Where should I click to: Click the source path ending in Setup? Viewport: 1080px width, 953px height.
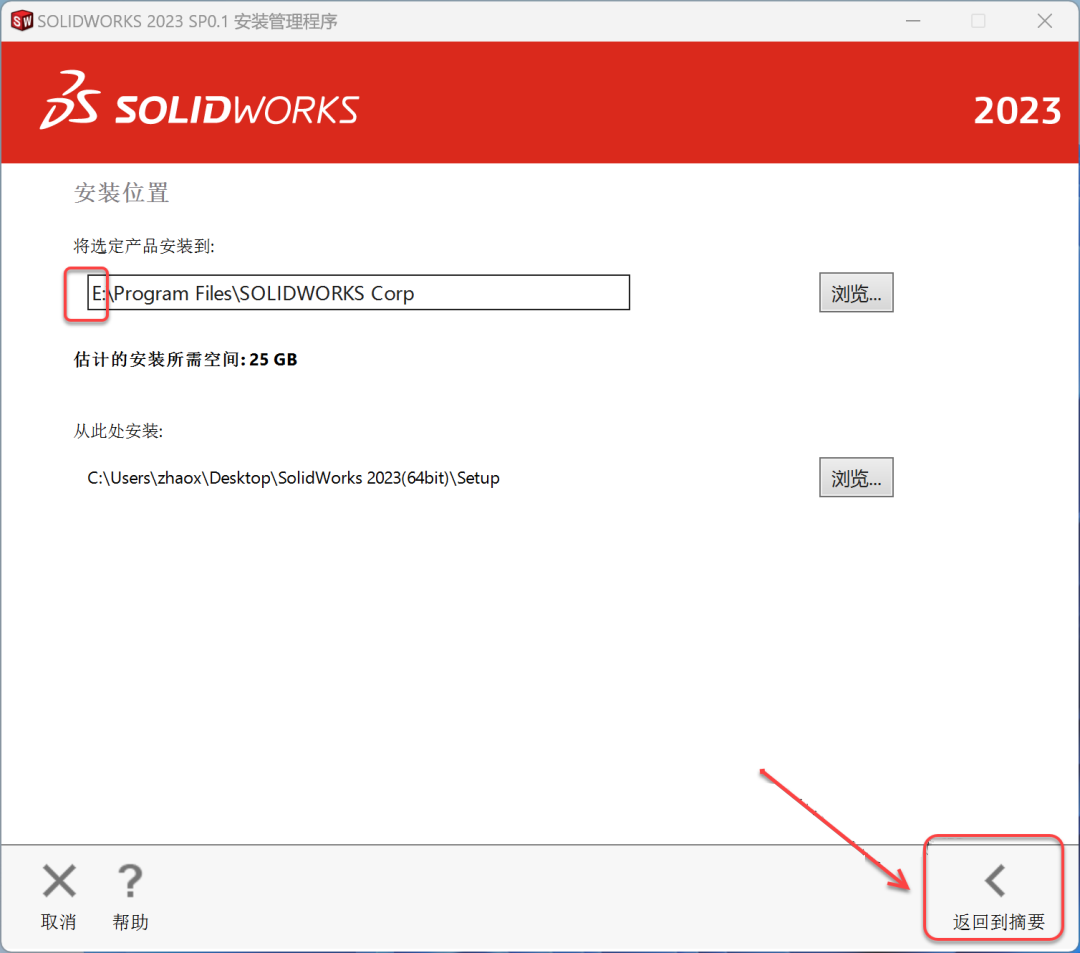point(292,477)
